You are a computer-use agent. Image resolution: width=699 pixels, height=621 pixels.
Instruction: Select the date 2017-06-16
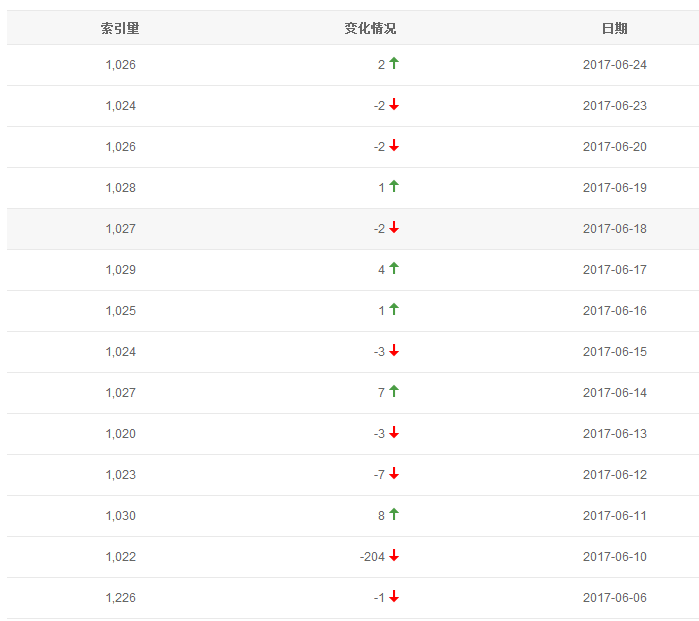coord(615,311)
